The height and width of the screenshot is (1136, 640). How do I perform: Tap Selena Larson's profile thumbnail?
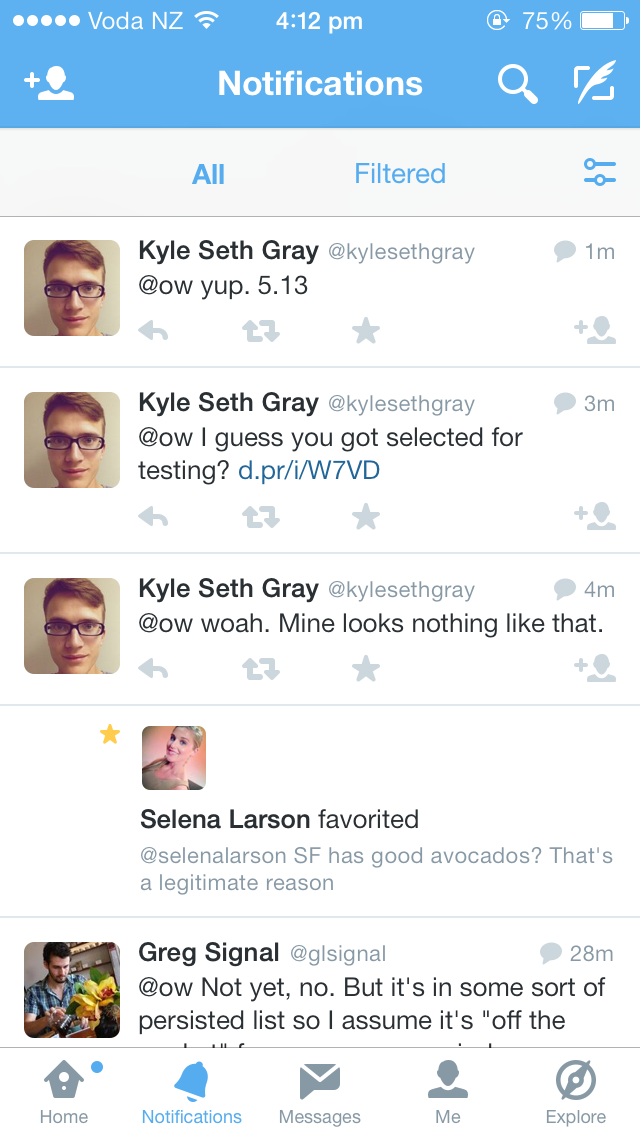click(x=174, y=758)
